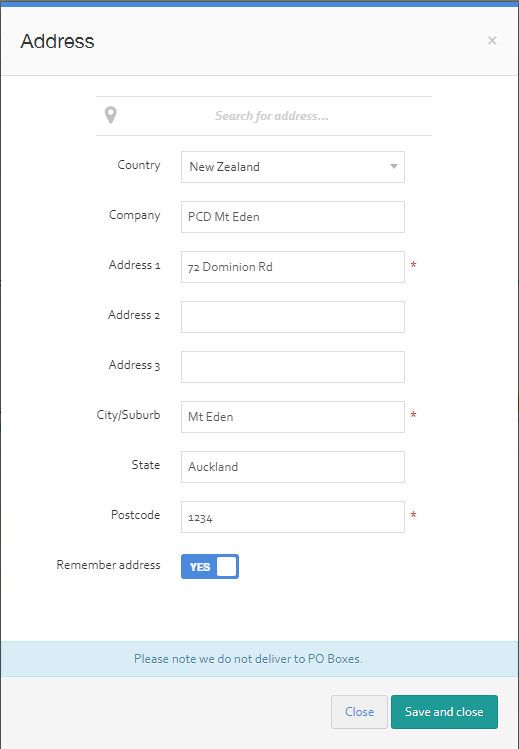Click the grey Close button
Screen dimensions: 519x749
(359, 712)
